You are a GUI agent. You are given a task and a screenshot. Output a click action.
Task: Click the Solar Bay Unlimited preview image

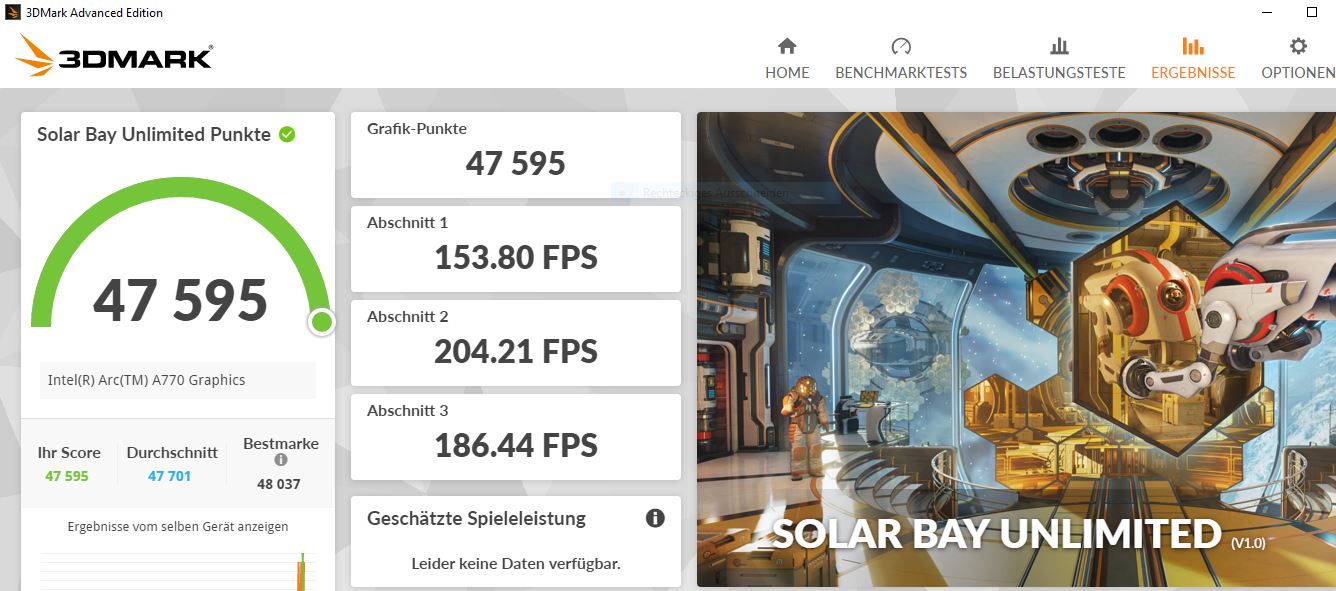click(1016, 349)
